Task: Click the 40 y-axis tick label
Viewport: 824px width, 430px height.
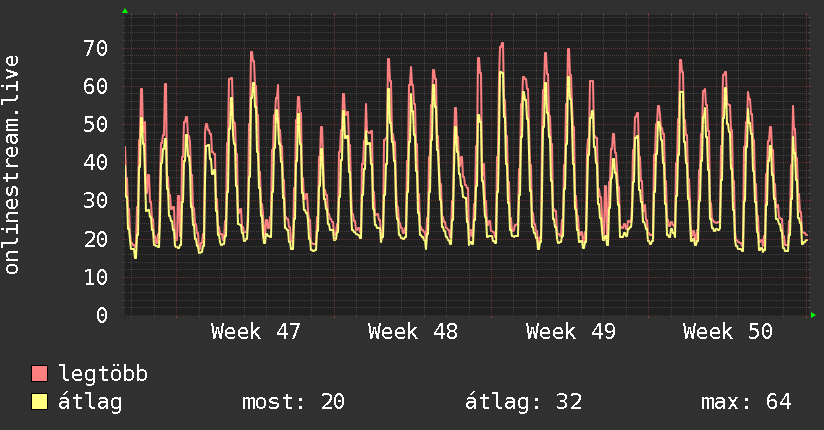Action: [x=96, y=162]
